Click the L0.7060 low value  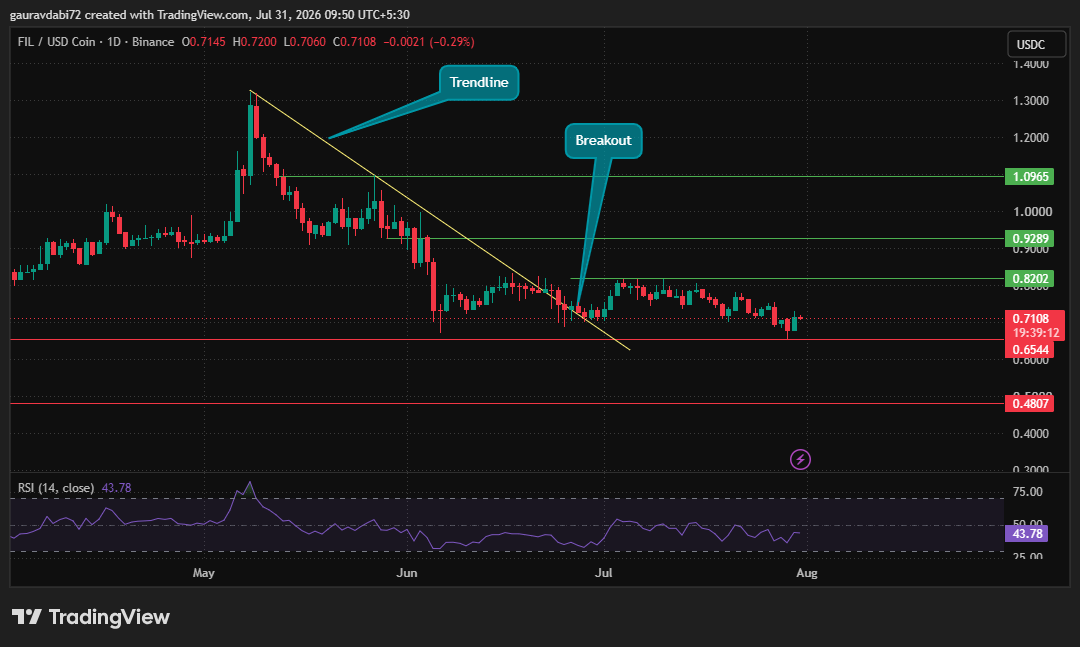304,42
